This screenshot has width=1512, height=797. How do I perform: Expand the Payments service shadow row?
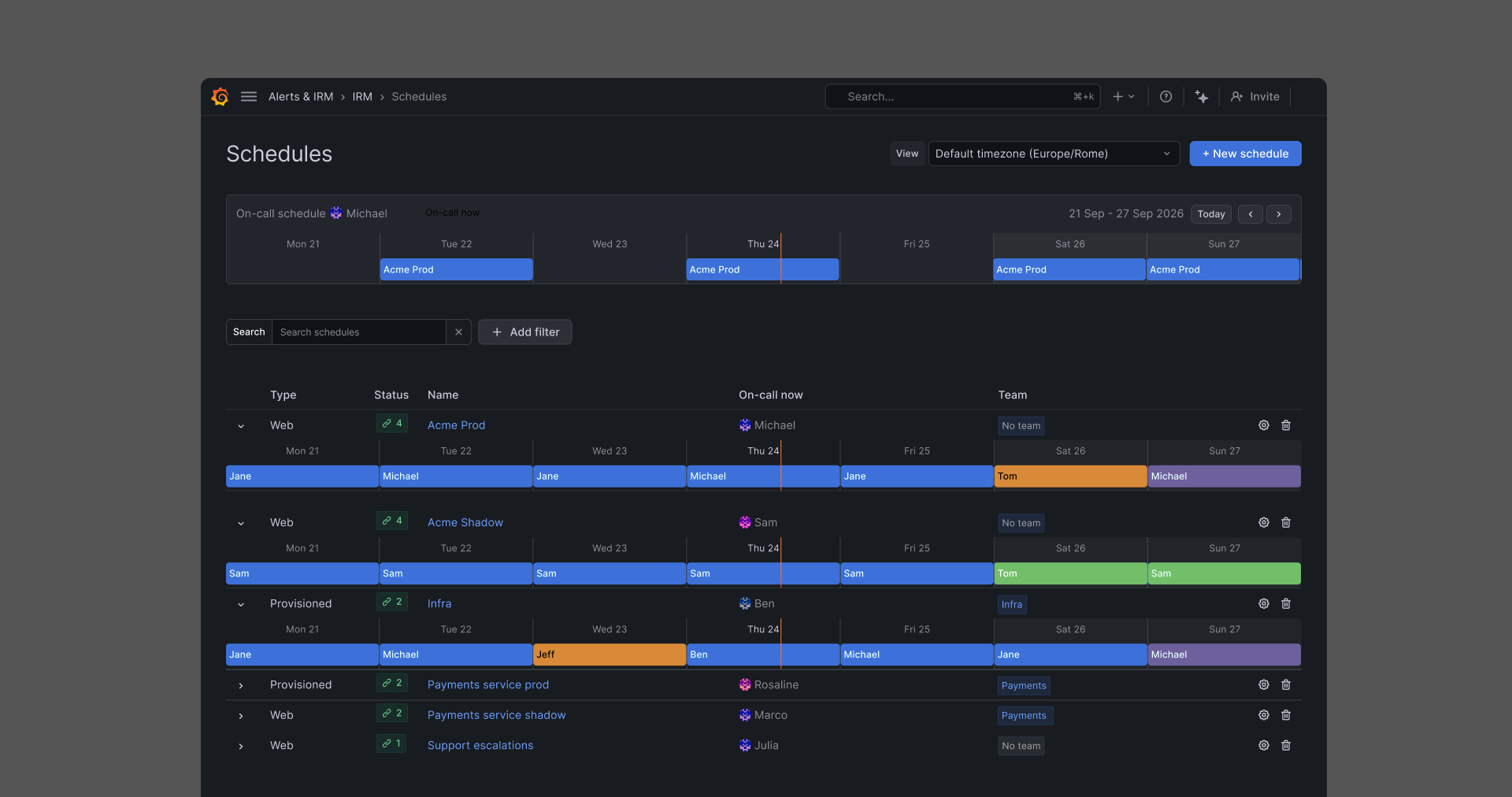(241, 716)
